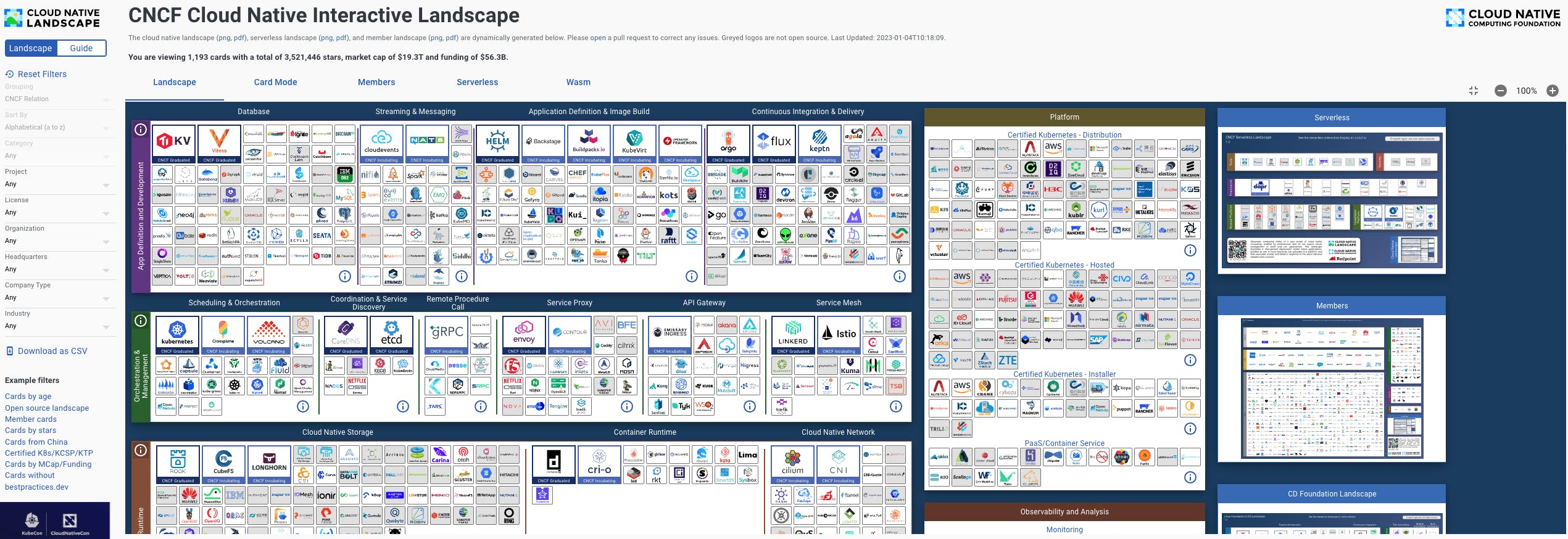Open the Helm project card
This screenshot has height=539, width=1568.
click(x=497, y=144)
